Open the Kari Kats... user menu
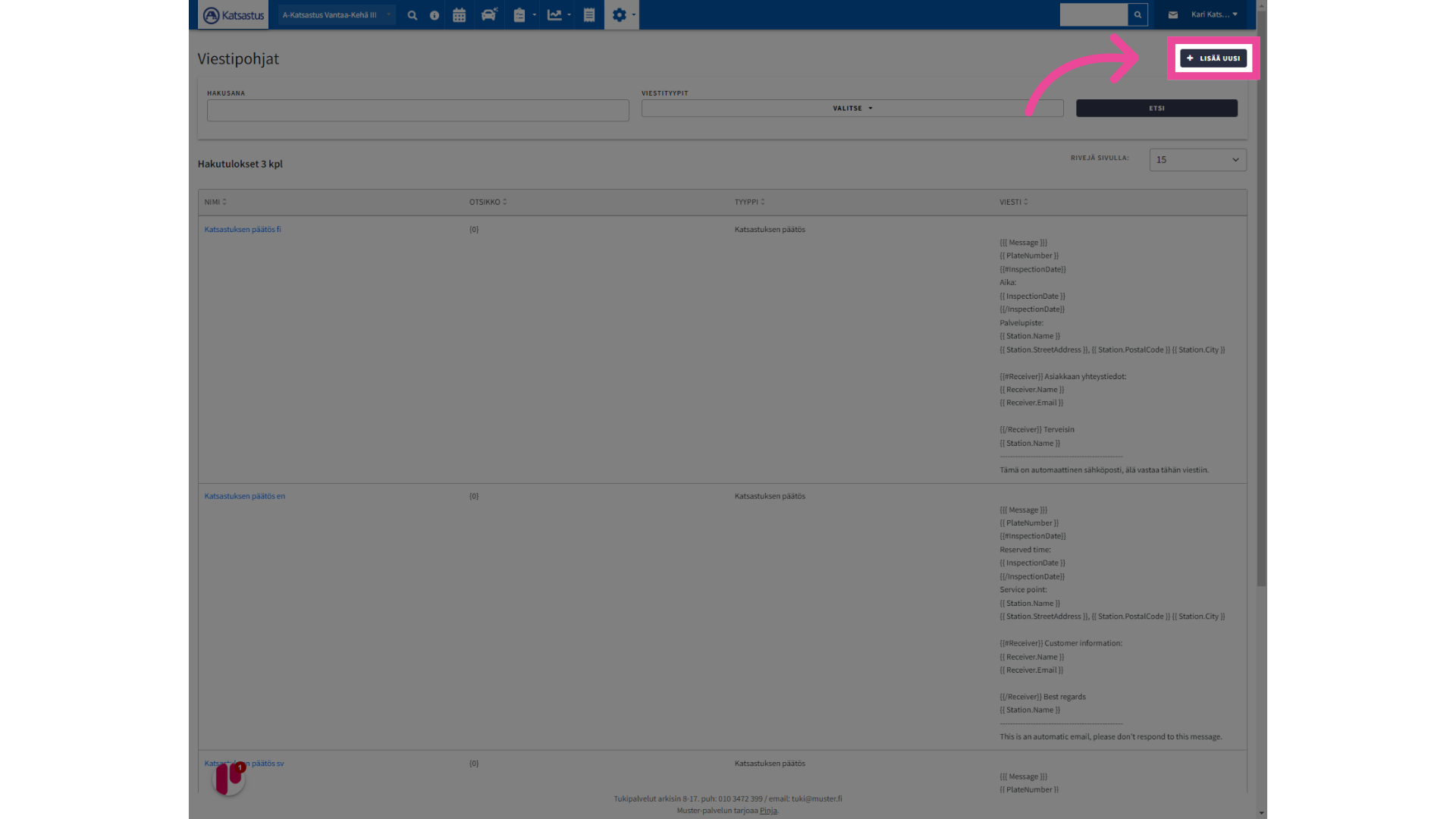 click(x=1214, y=14)
